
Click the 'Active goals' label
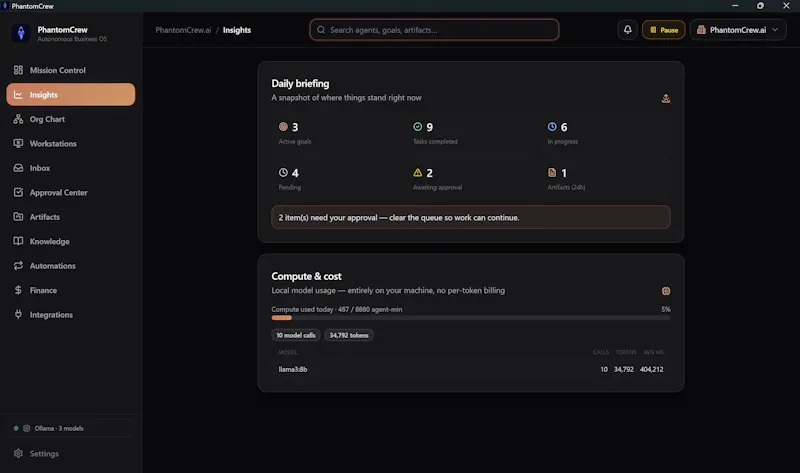pos(295,141)
